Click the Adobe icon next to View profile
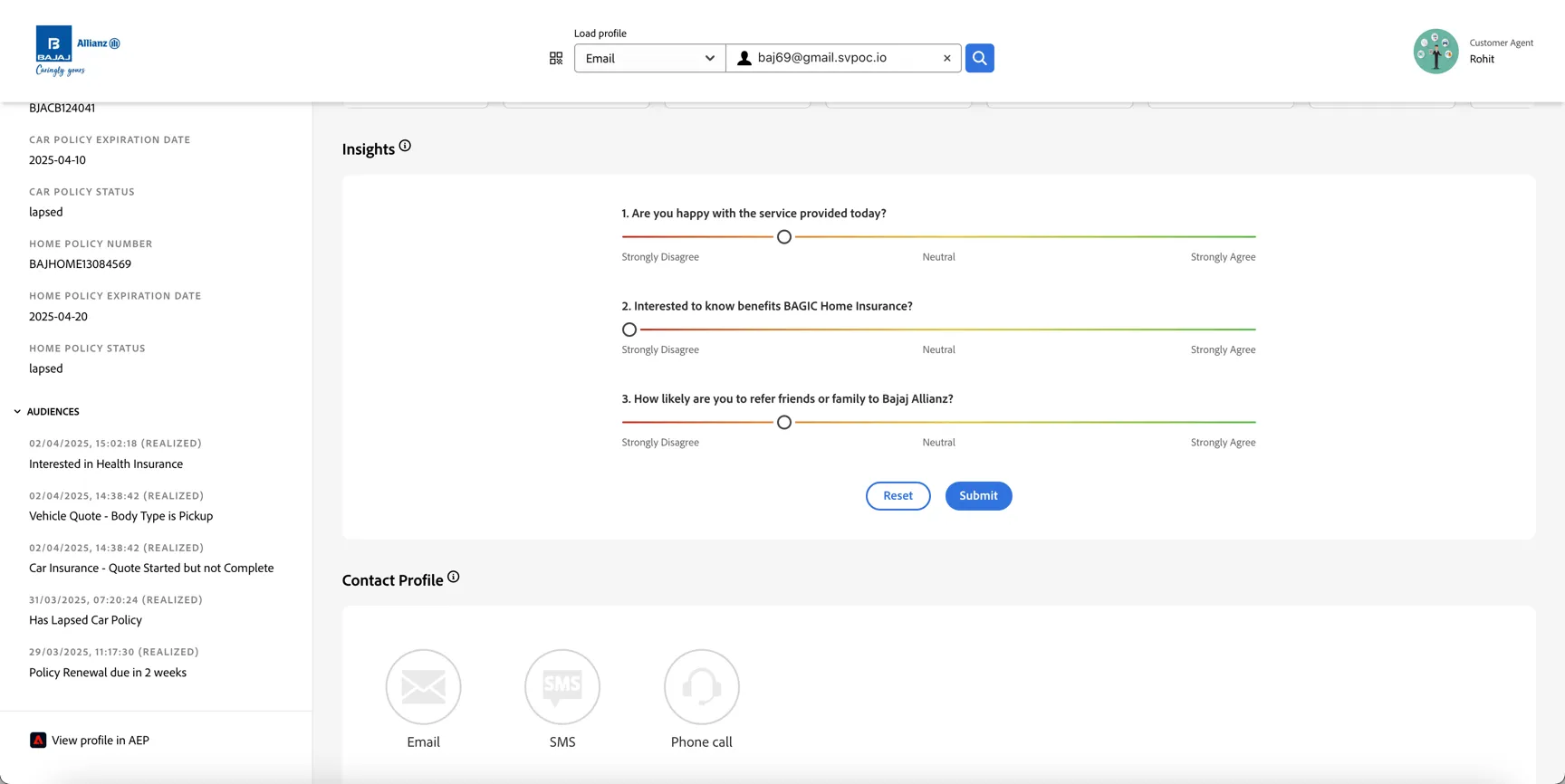This screenshot has width=1565, height=784. click(x=38, y=741)
